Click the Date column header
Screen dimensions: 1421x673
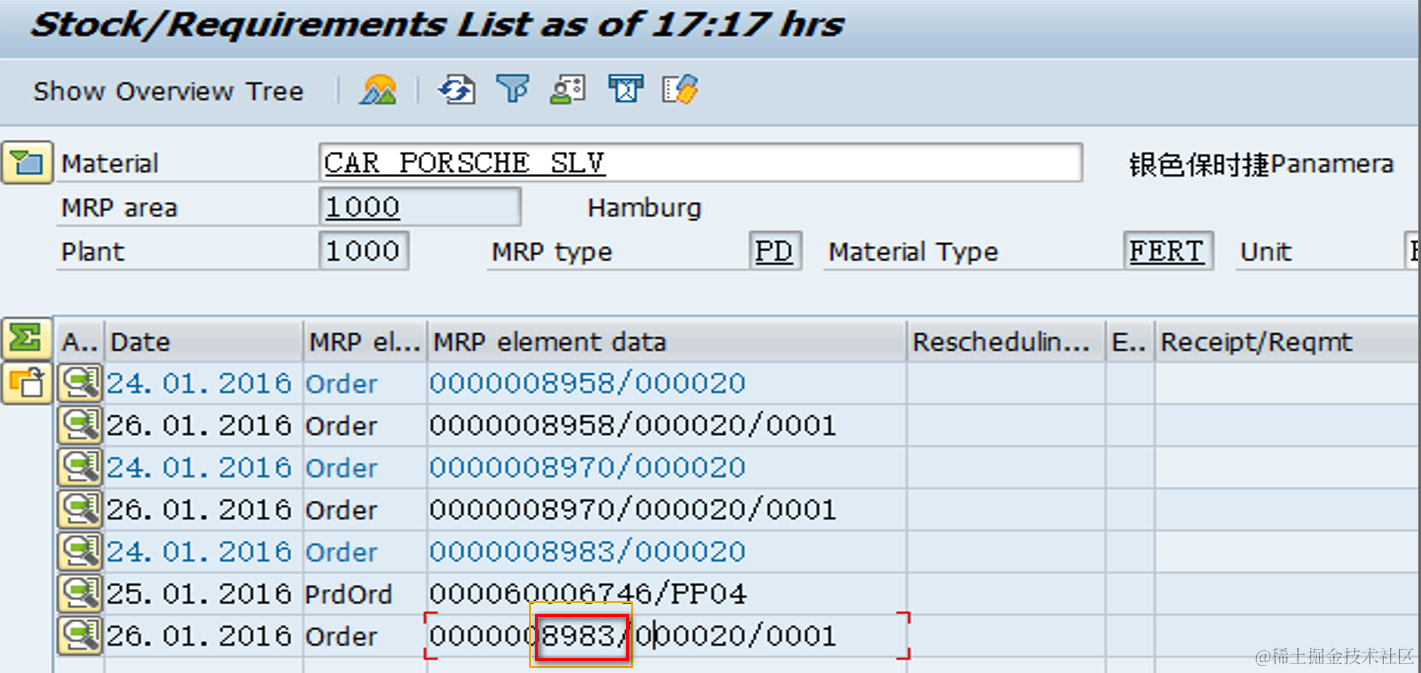(204, 342)
